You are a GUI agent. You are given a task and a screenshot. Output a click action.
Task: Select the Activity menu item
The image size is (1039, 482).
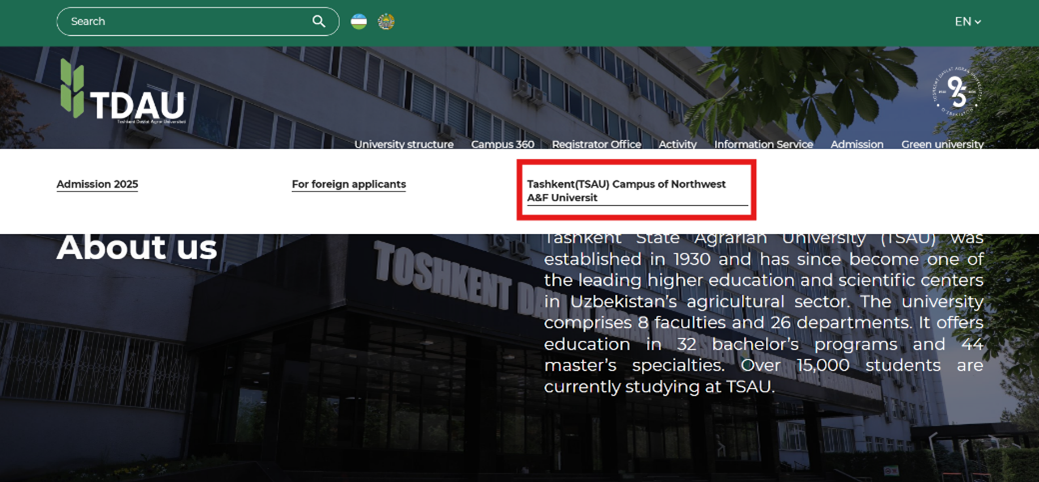[x=677, y=144]
